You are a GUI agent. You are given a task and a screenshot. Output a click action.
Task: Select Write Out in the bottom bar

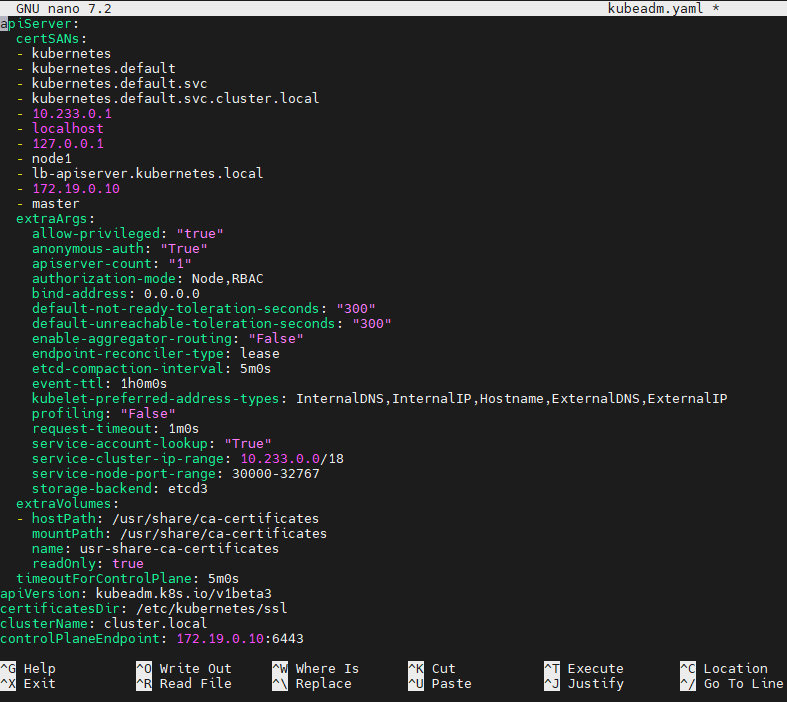point(183,668)
